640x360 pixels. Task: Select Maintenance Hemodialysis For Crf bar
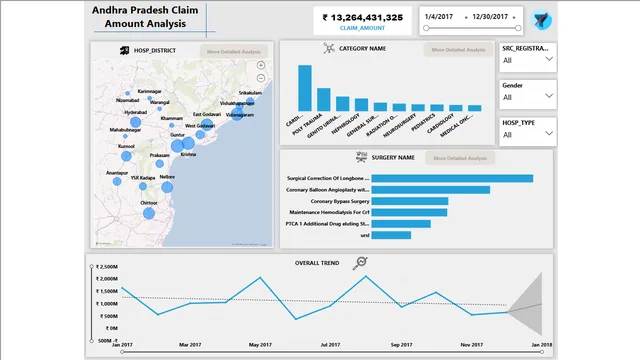pyautogui.click(x=409, y=212)
